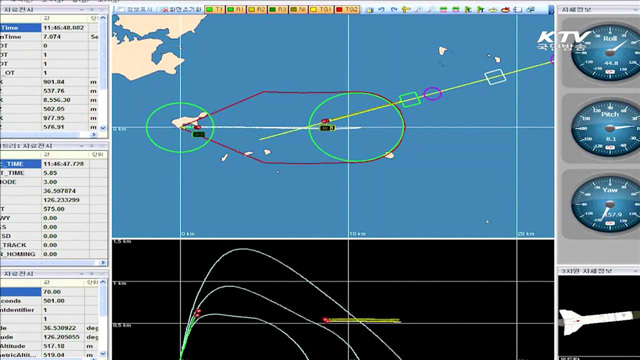
Task: Toggle the TG1 yellow track button
Action: 321,9
